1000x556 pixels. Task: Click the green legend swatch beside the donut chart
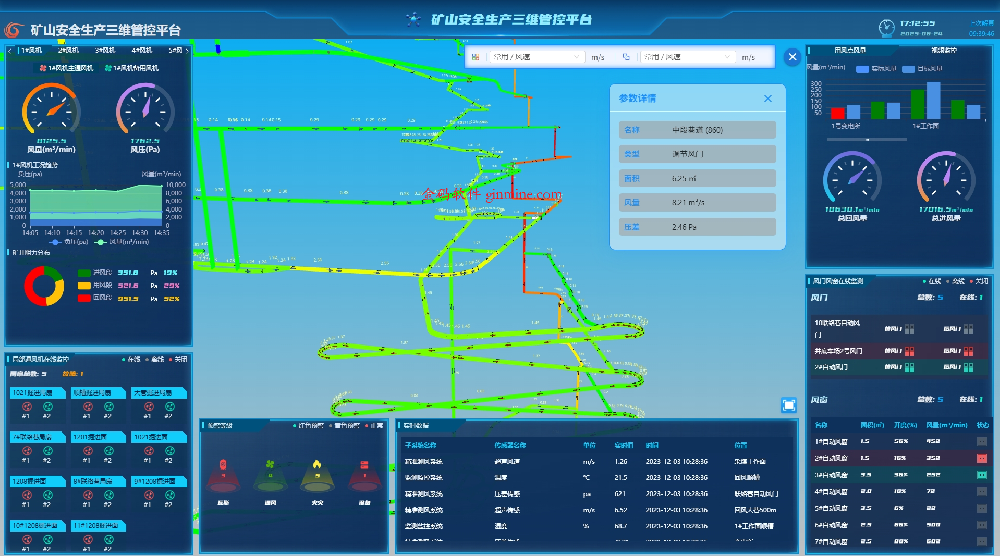84,272
